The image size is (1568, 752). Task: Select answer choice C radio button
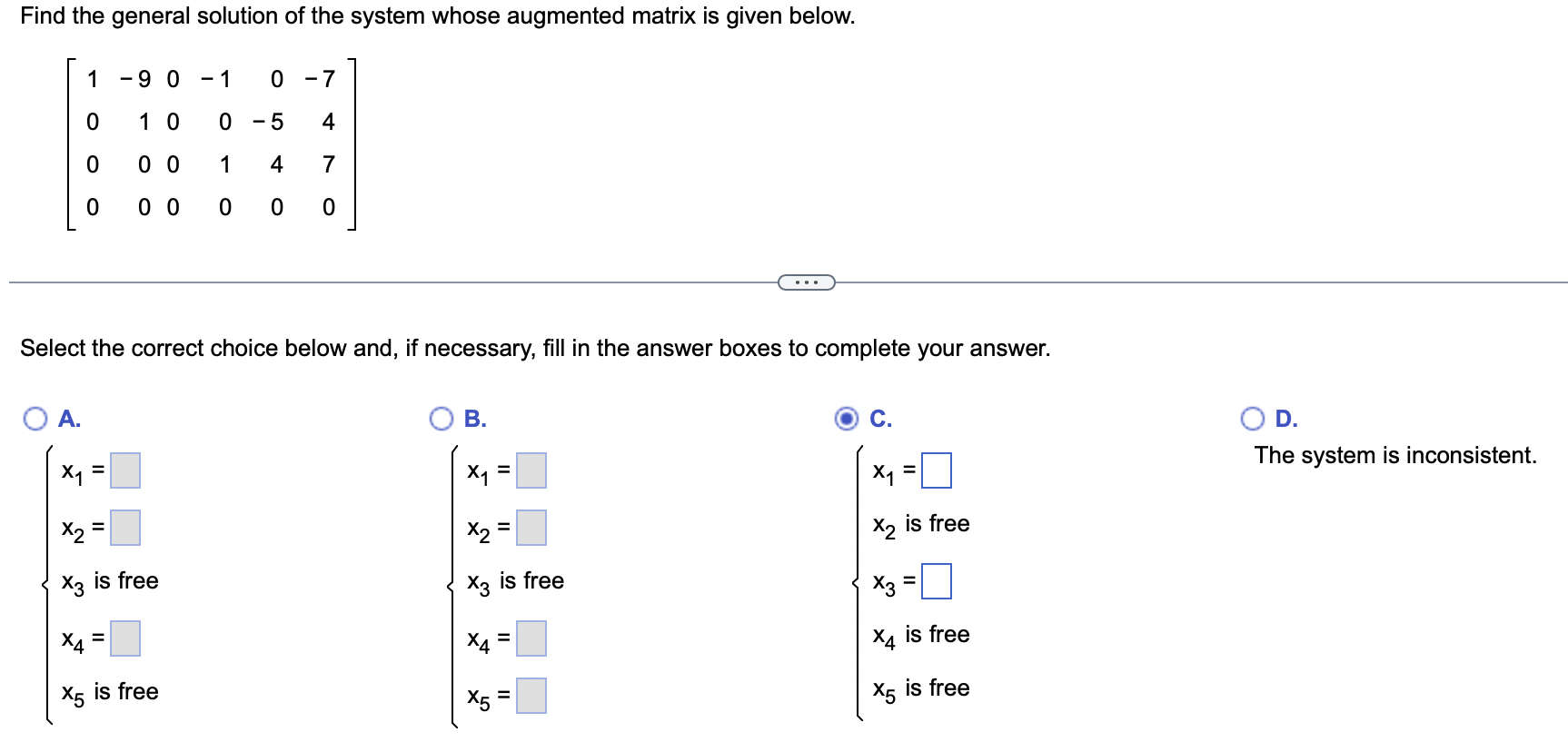coord(846,419)
